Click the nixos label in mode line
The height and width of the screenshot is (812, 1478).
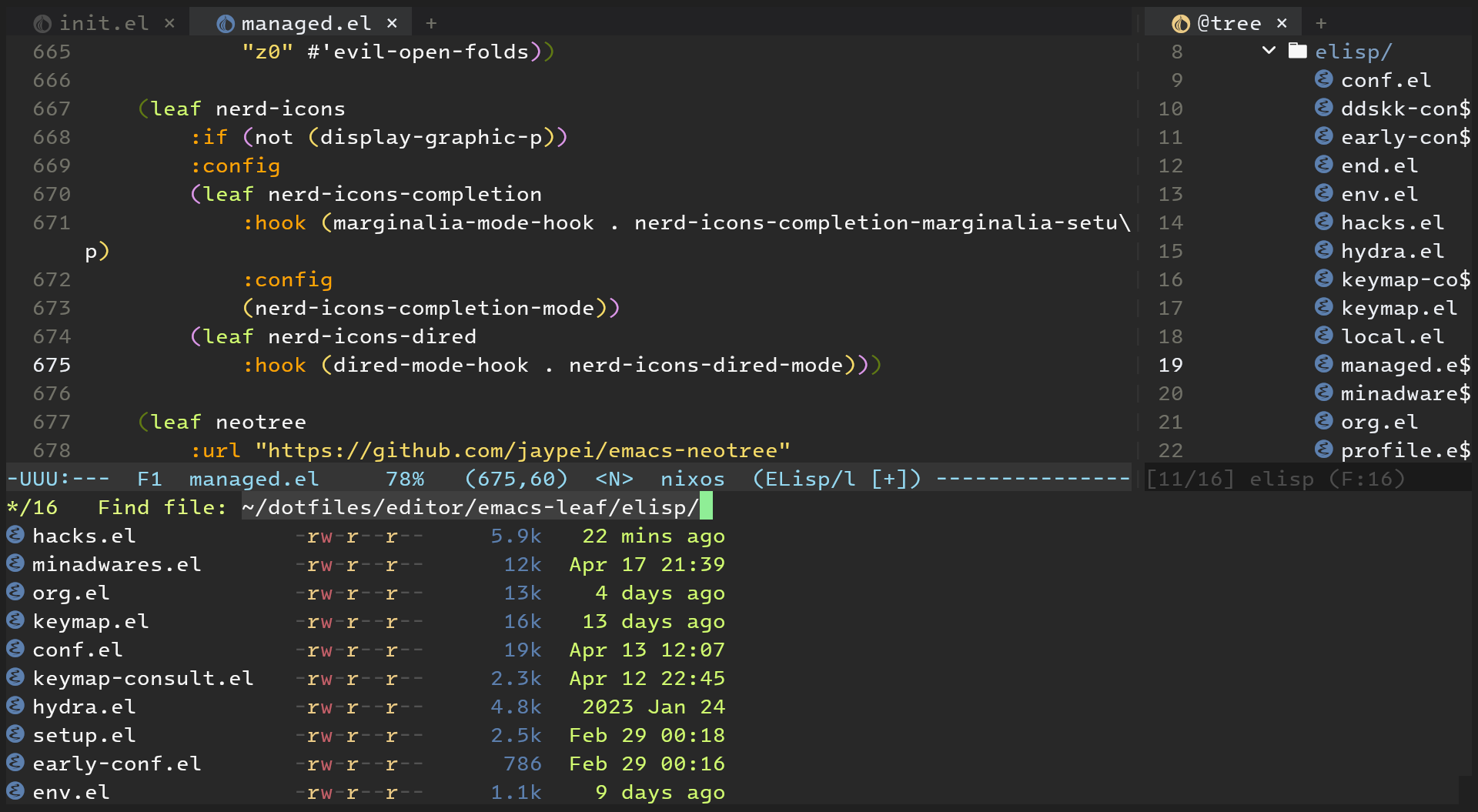(692, 479)
